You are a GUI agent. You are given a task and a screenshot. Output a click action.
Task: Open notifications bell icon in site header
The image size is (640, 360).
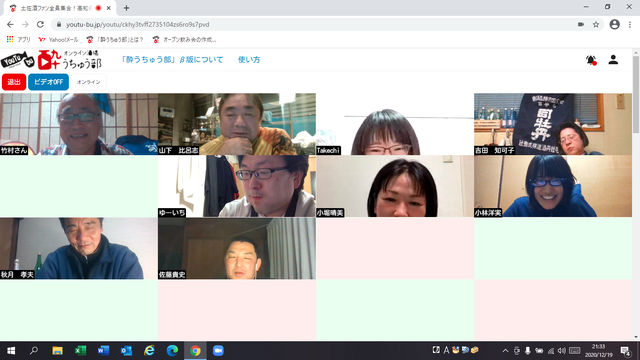(591, 60)
